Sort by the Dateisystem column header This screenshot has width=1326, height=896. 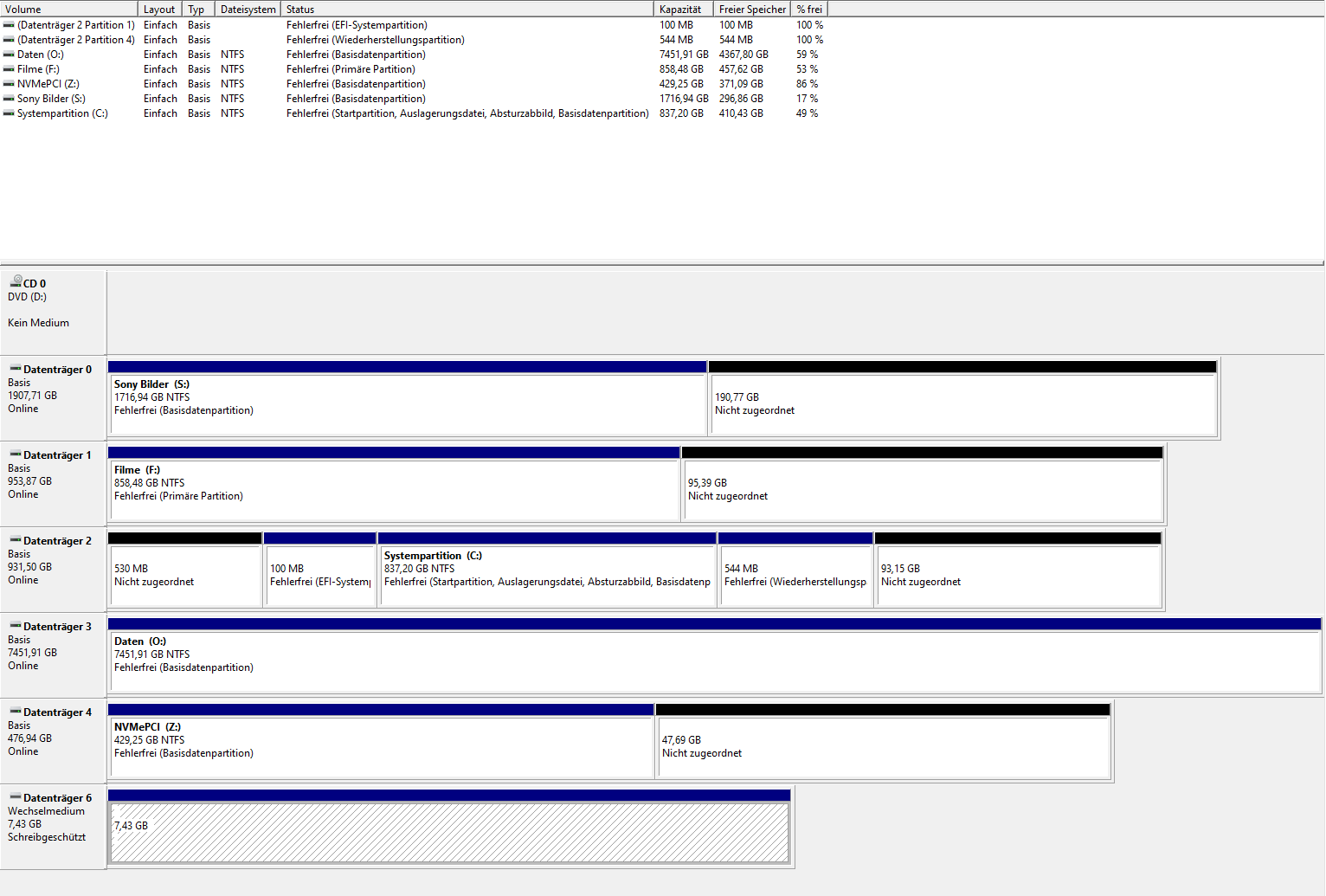(x=248, y=9)
